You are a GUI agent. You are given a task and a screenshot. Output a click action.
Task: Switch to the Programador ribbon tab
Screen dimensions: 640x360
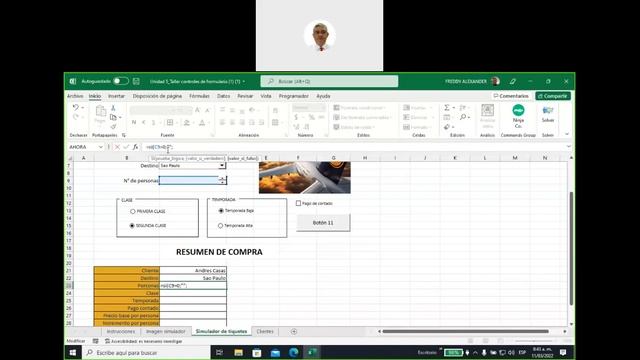click(x=293, y=96)
